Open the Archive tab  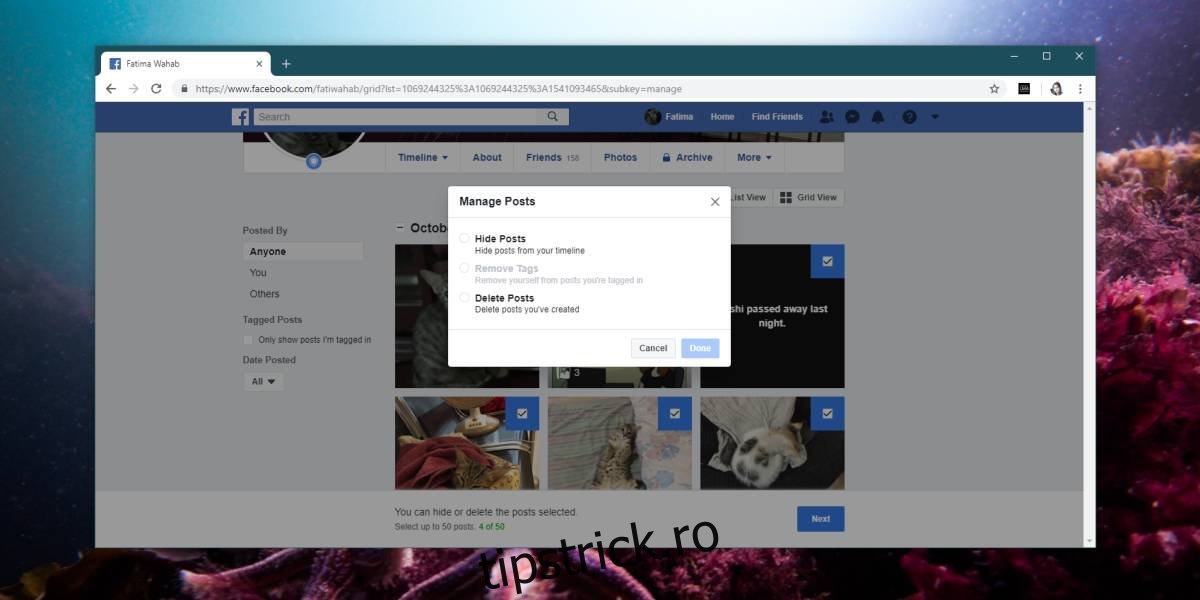click(x=688, y=157)
